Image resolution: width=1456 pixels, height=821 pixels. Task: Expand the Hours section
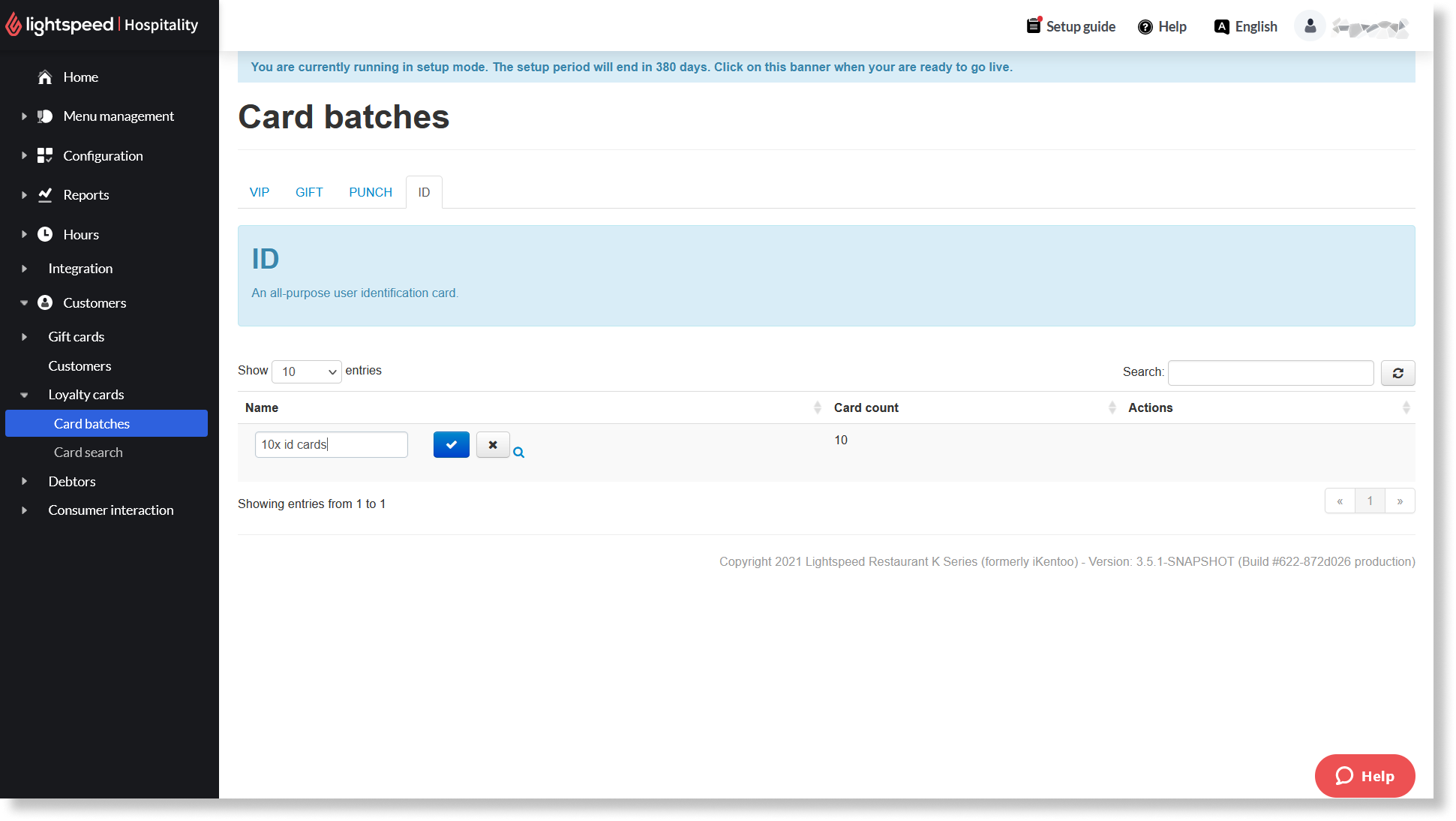[24, 234]
